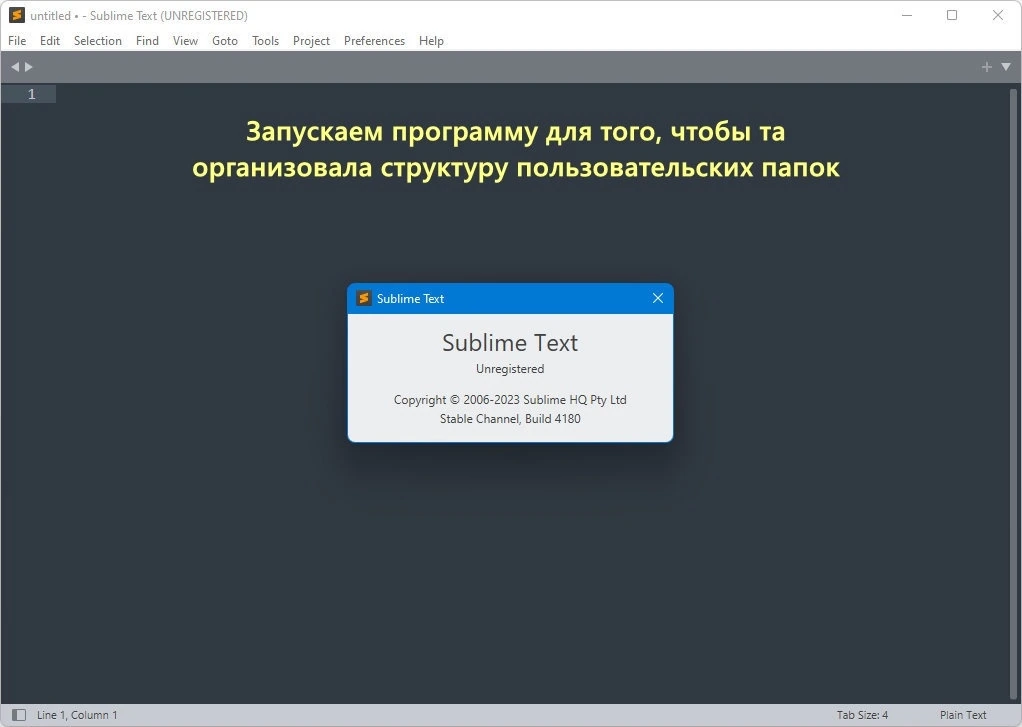Open the Edit menu

pyautogui.click(x=50, y=40)
